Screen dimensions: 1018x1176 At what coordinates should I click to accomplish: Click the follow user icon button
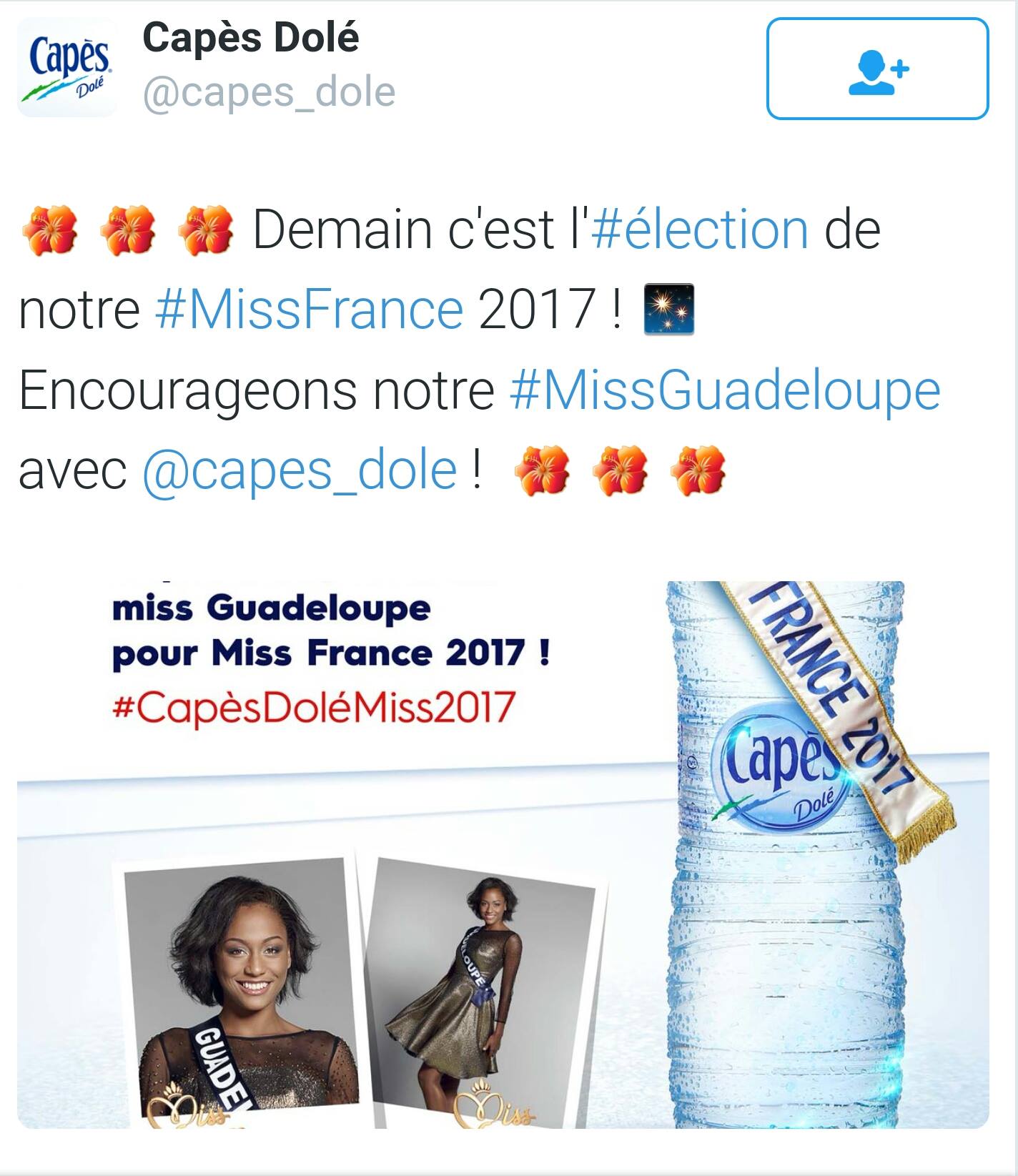pyautogui.click(x=877, y=69)
